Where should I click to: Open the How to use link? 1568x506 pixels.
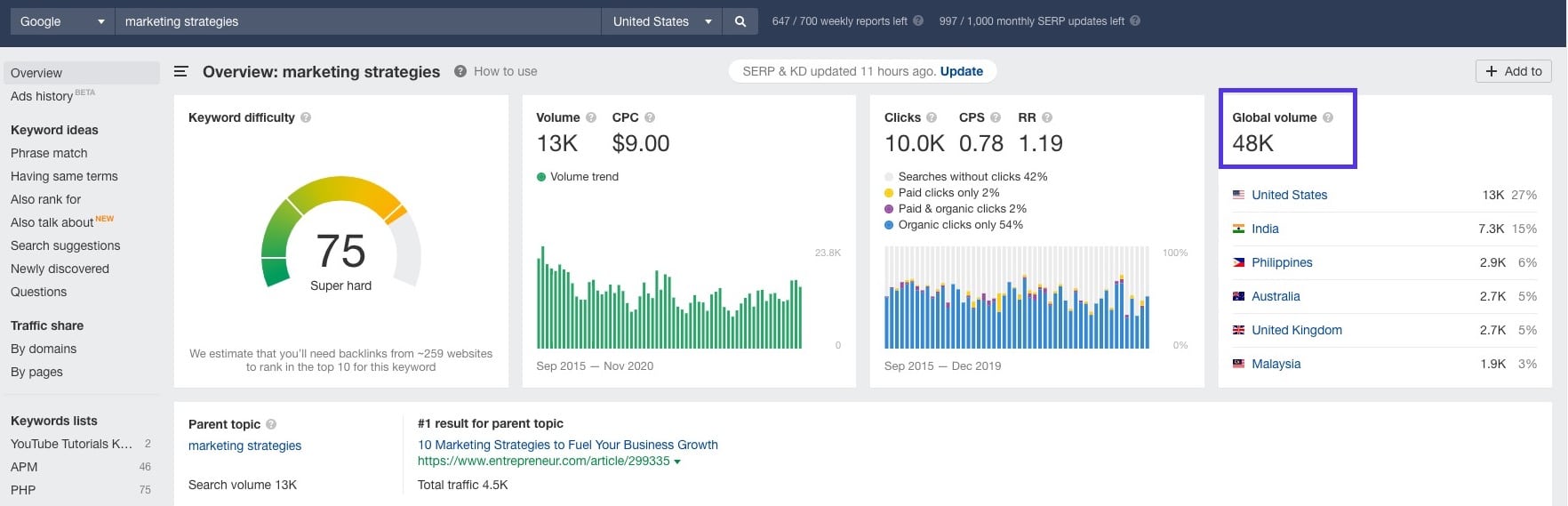(505, 71)
